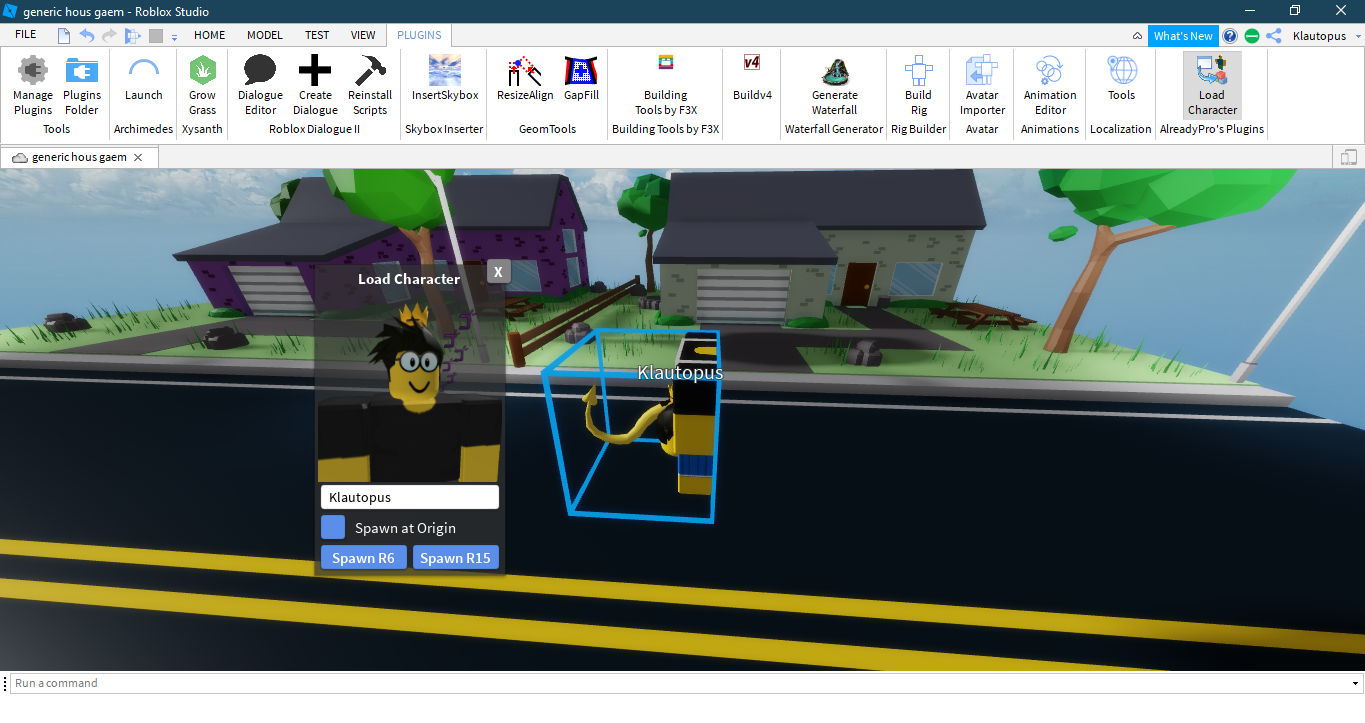The image size is (1365, 723).
Task: Open Manage Plugins
Action: 33,86
